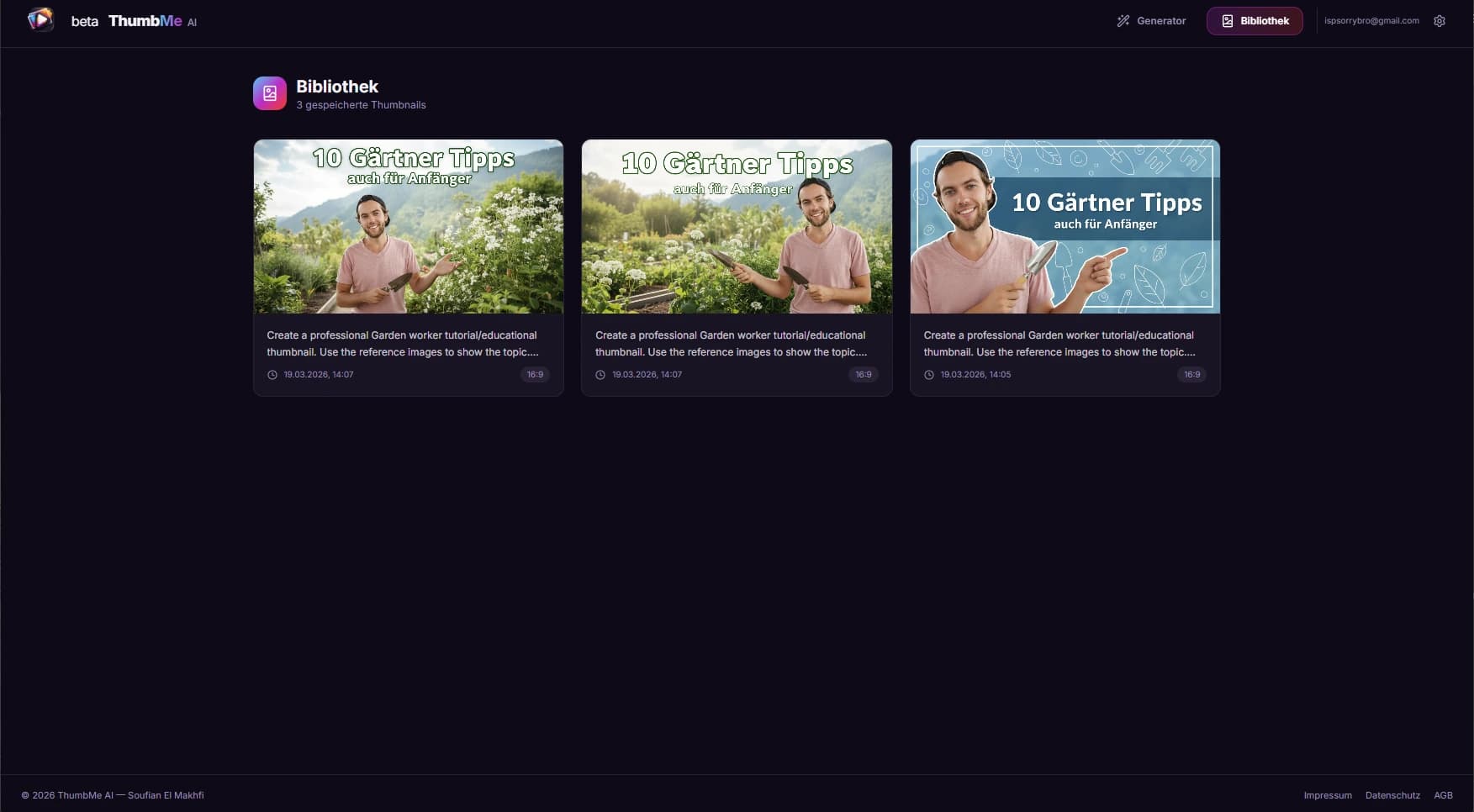Image resolution: width=1474 pixels, height=812 pixels.
Task: Click the gradient library icon beside the Bibliothek heading
Action: [x=269, y=93]
